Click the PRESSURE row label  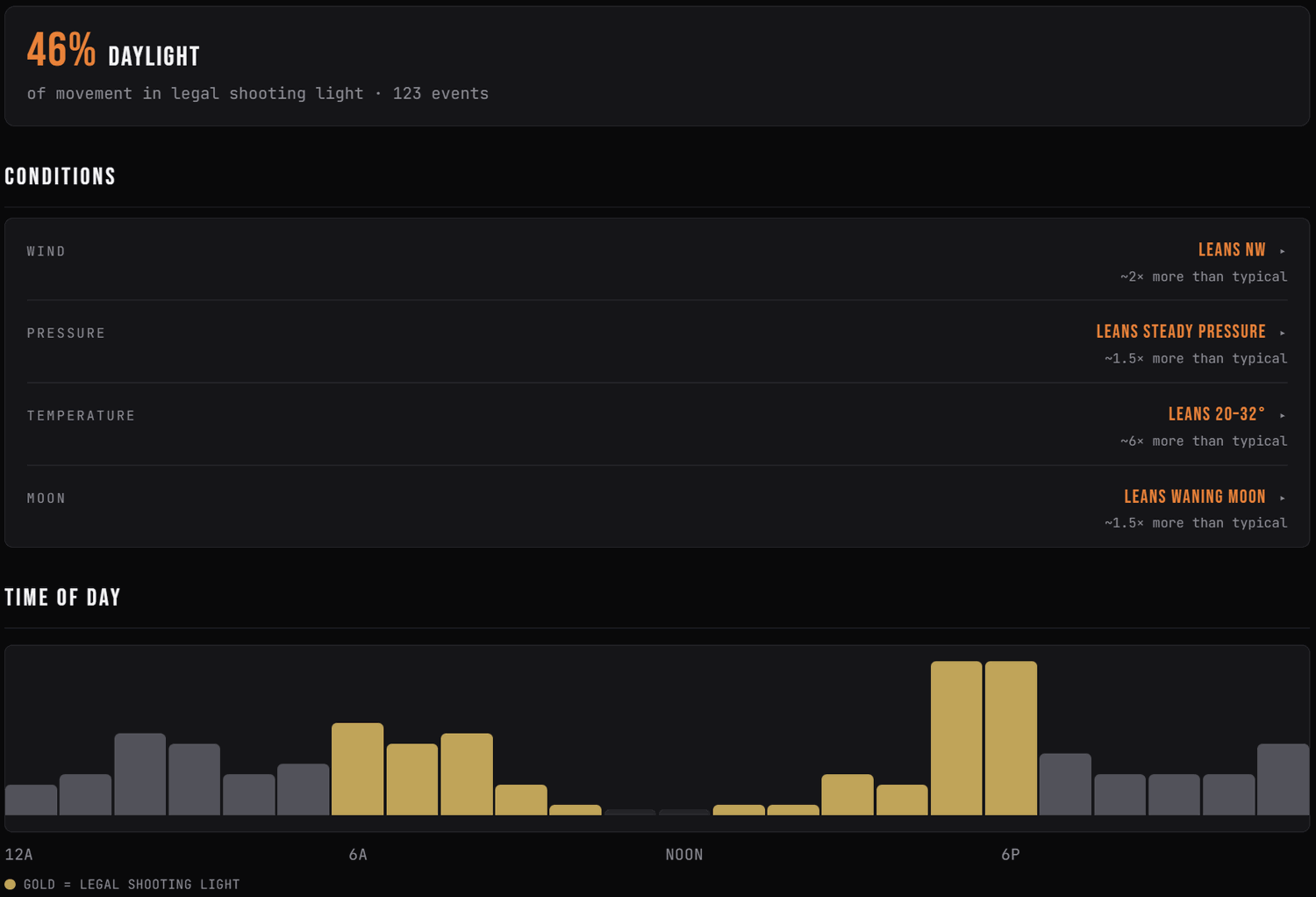click(x=66, y=334)
